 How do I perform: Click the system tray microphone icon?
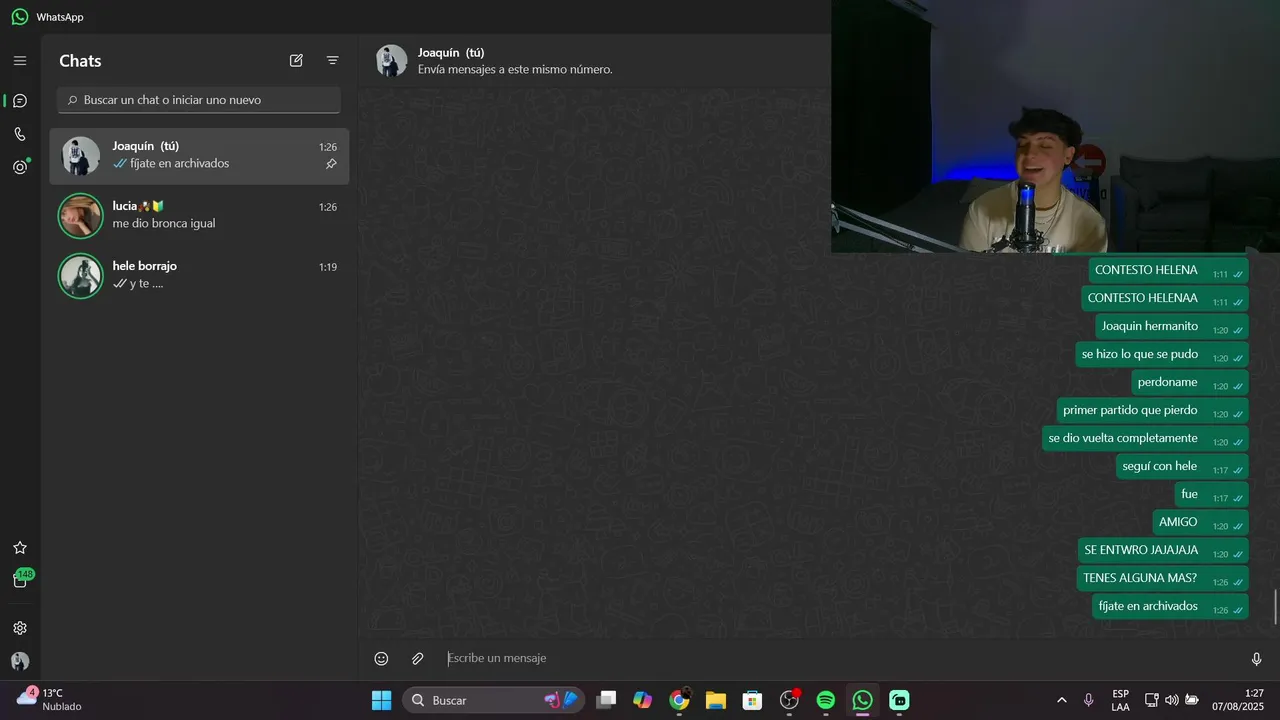[x=1089, y=700]
